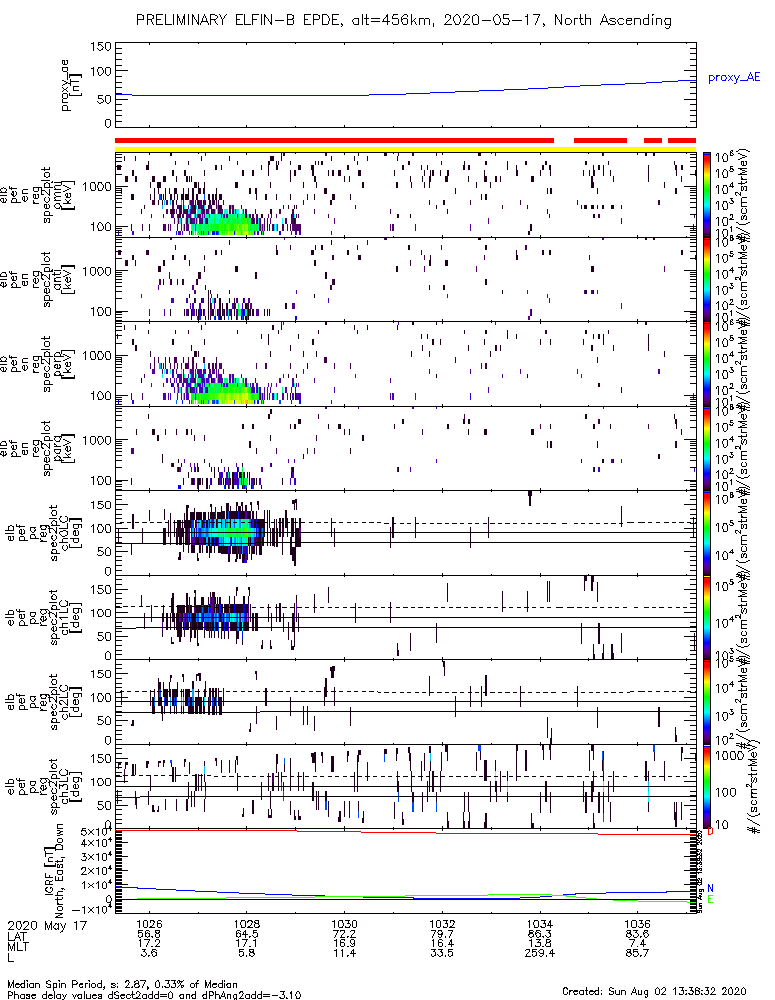
Task: Click the omni panel color bar
Action: click(707, 195)
